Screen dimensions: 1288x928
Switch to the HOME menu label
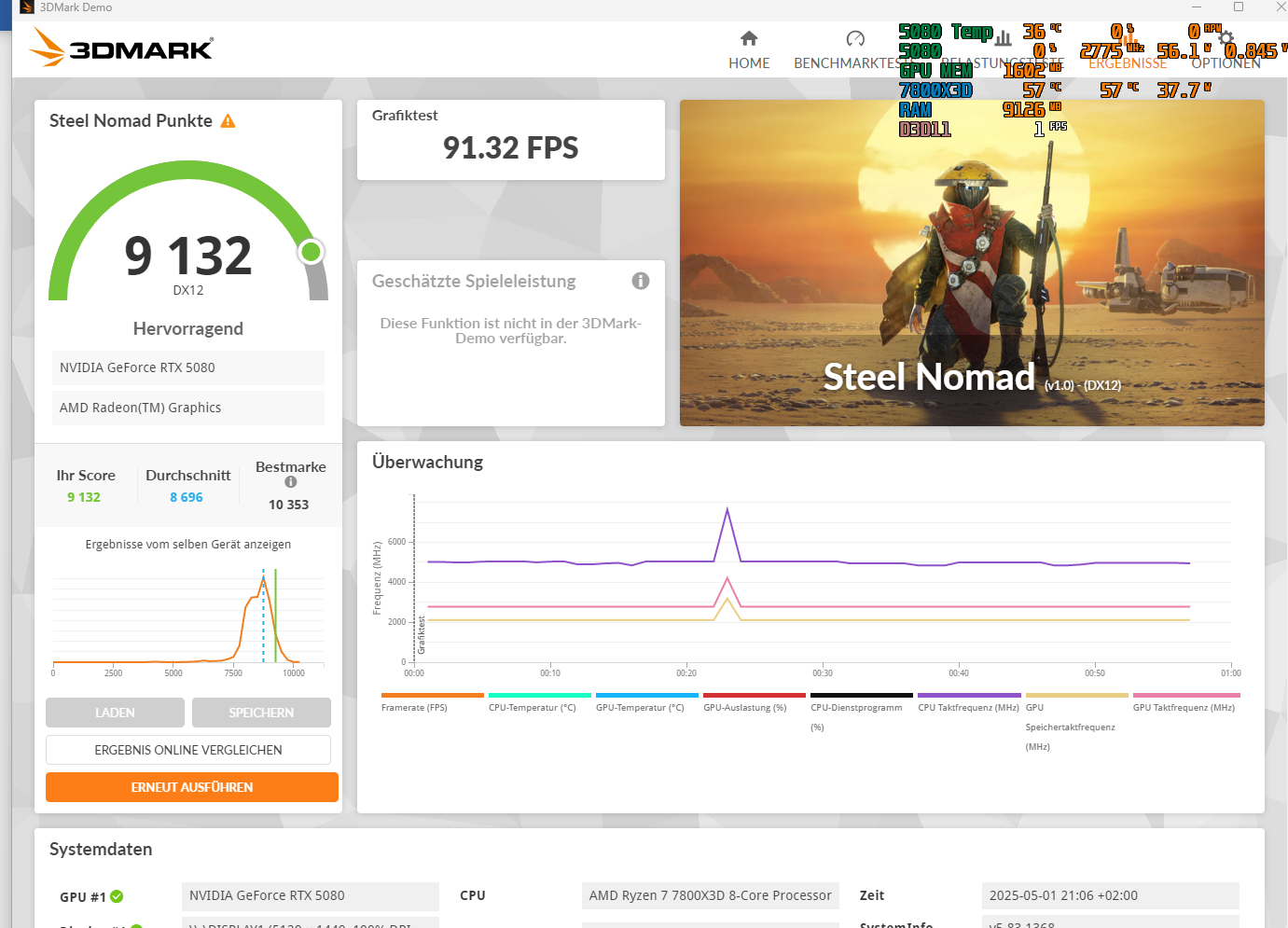tap(749, 63)
